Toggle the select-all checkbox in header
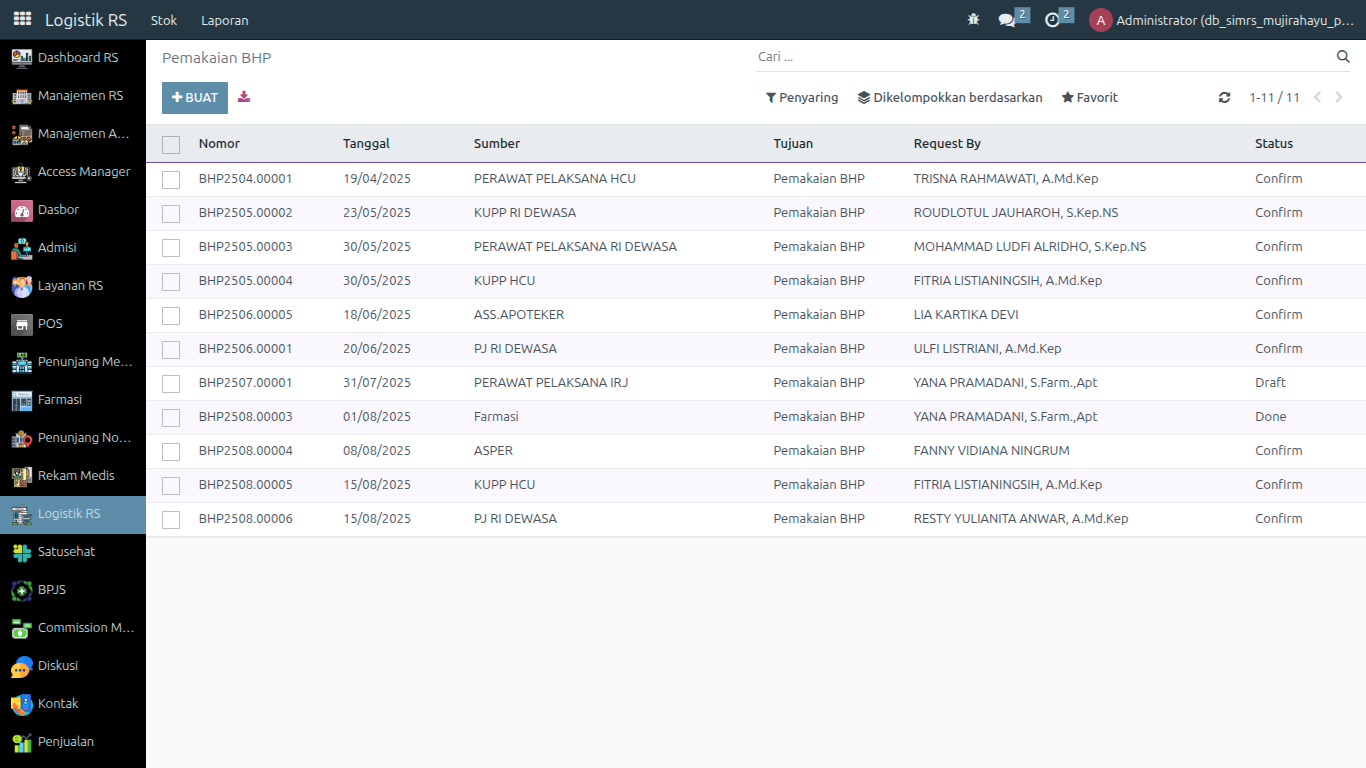1366x768 pixels. pos(171,144)
